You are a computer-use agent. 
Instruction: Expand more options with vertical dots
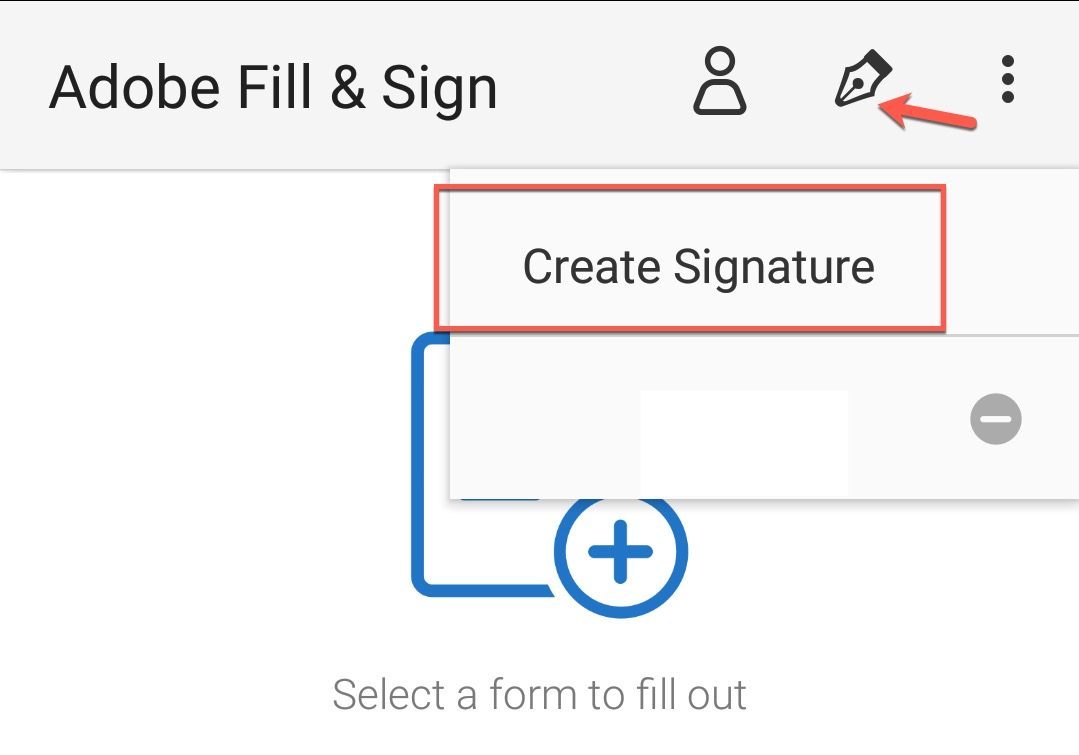point(1007,79)
